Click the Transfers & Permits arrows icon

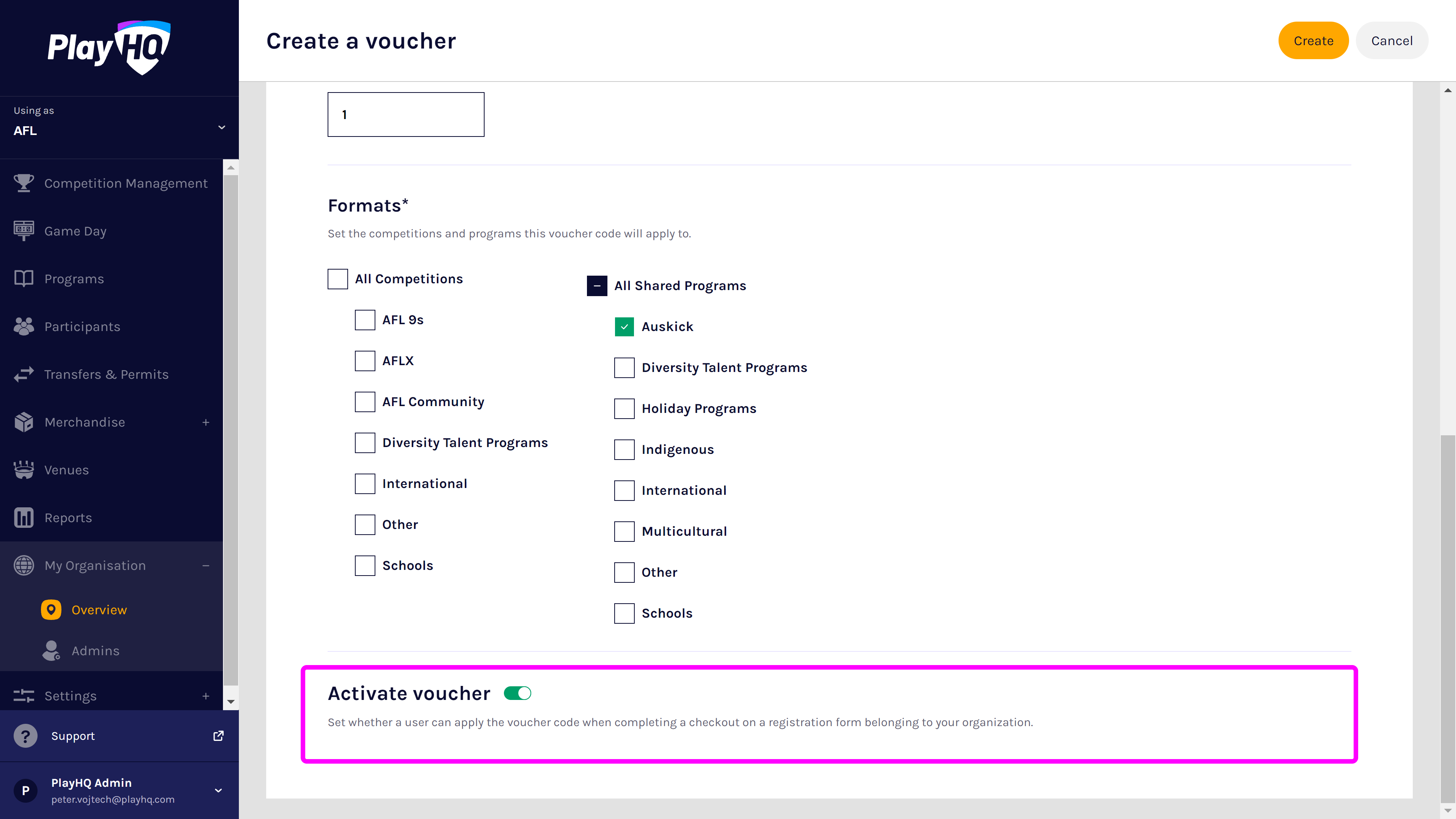pyautogui.click(x=24, y=374)
